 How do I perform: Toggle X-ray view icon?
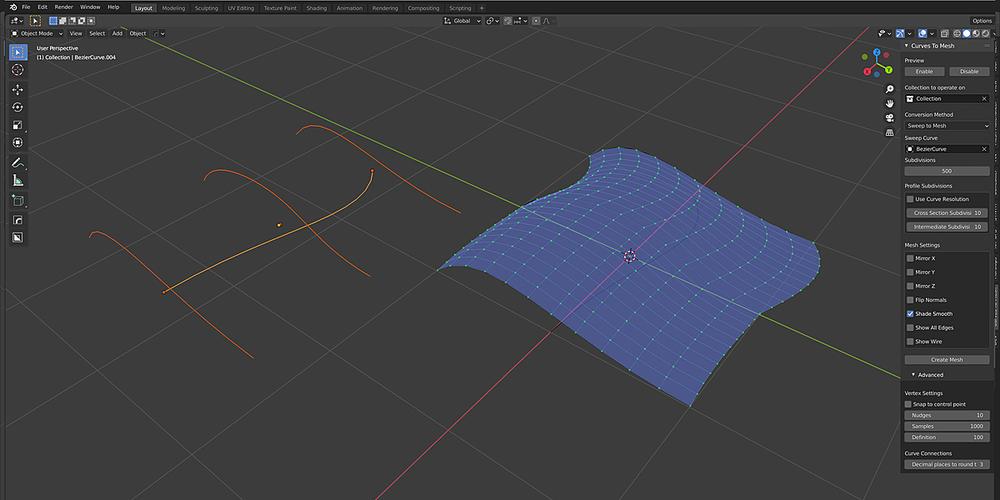(x=945, y=33)
